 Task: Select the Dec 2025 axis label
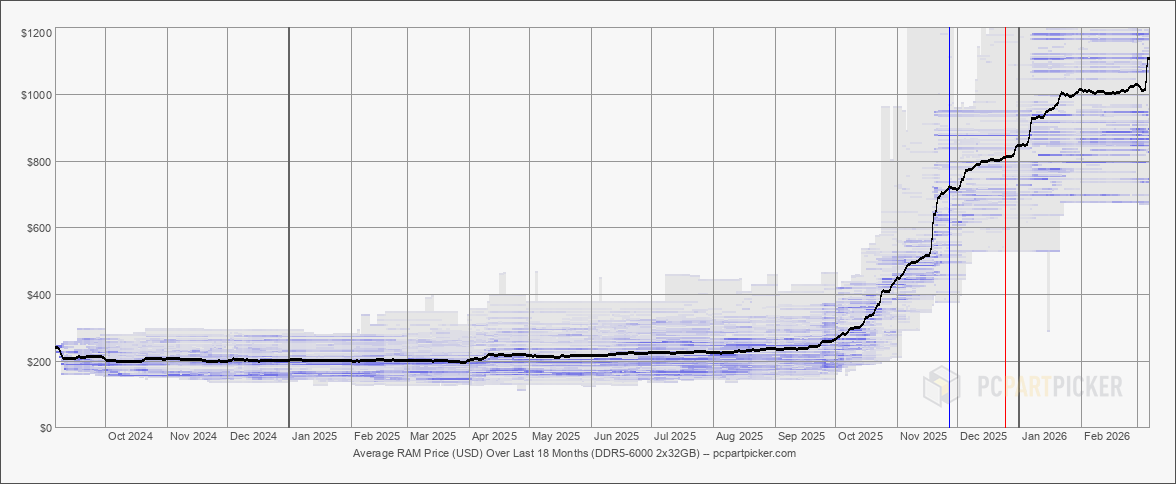983,436
